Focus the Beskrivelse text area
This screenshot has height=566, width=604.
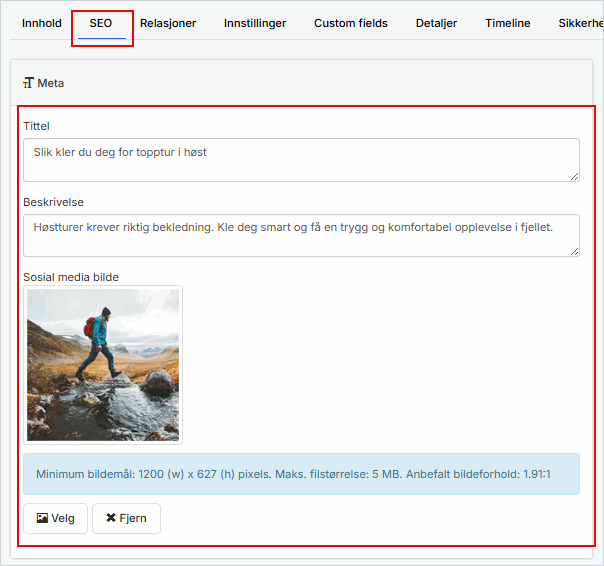300,235
